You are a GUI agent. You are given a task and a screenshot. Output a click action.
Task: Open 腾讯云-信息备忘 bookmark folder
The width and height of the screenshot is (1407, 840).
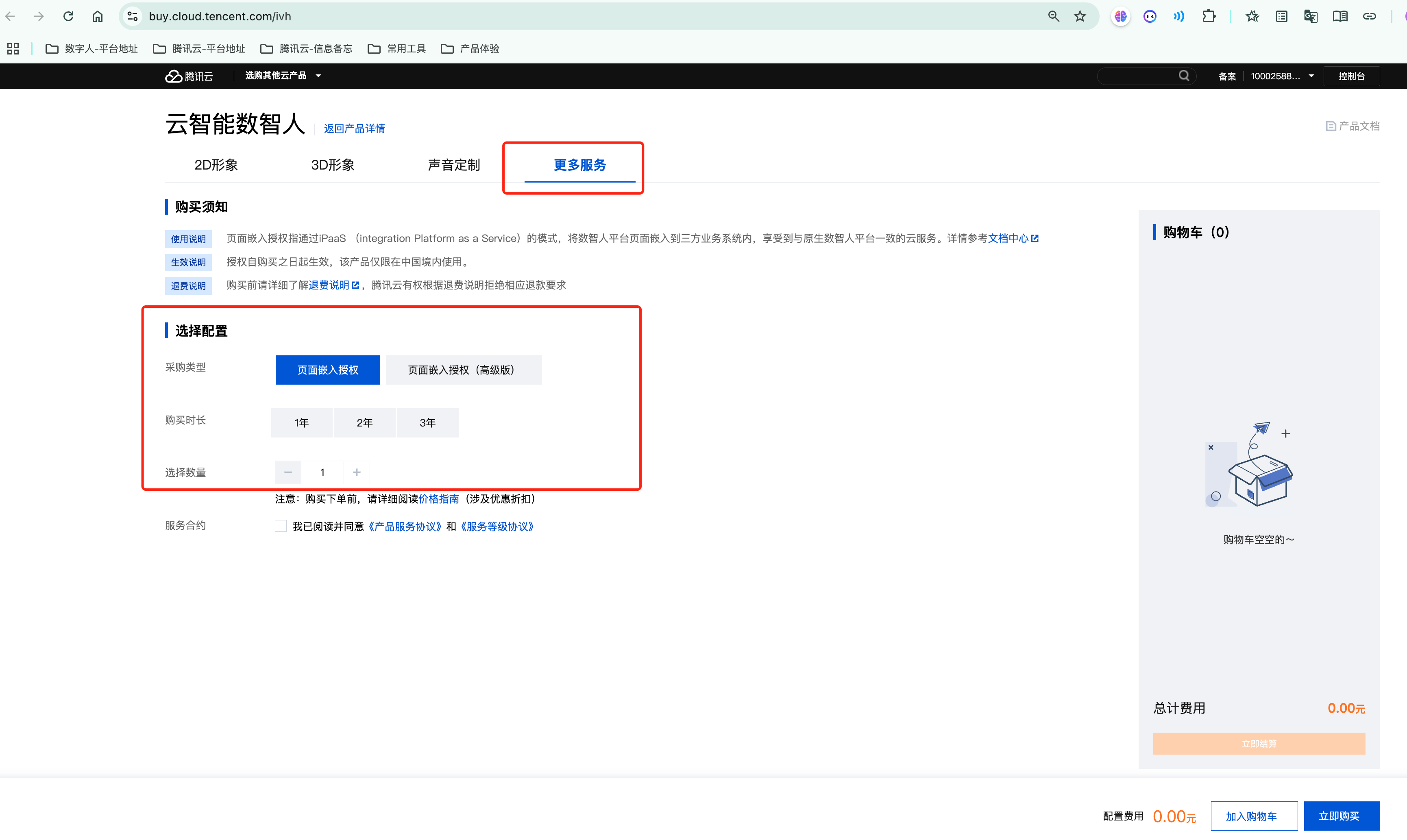(x=306, y=49)
